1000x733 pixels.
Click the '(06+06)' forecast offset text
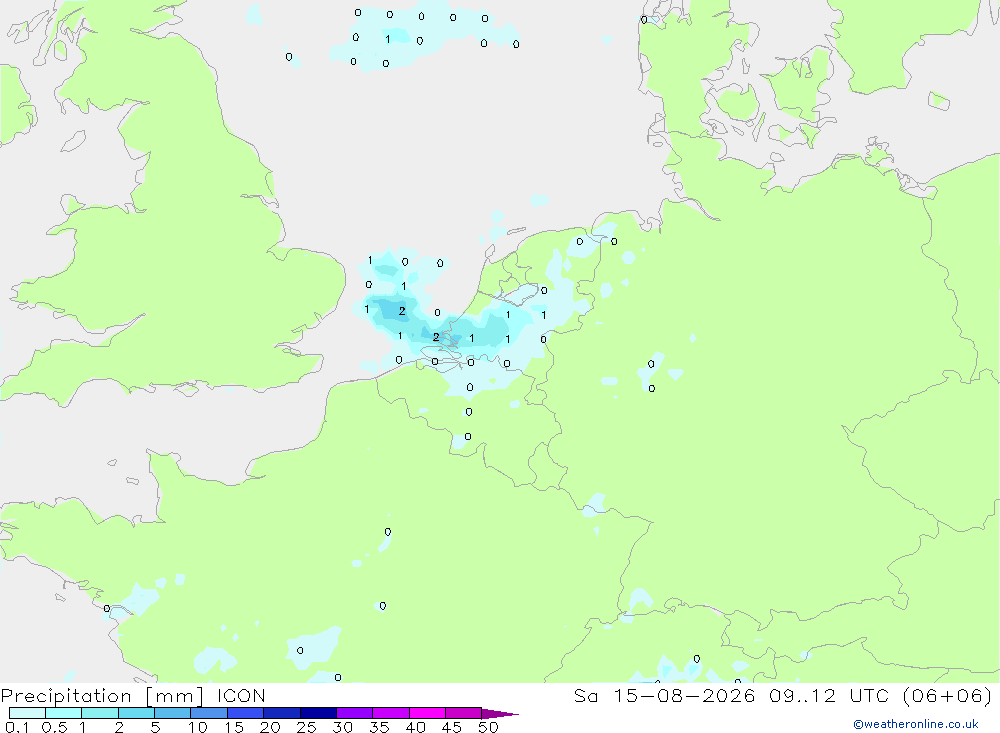[x=948, y=696]
